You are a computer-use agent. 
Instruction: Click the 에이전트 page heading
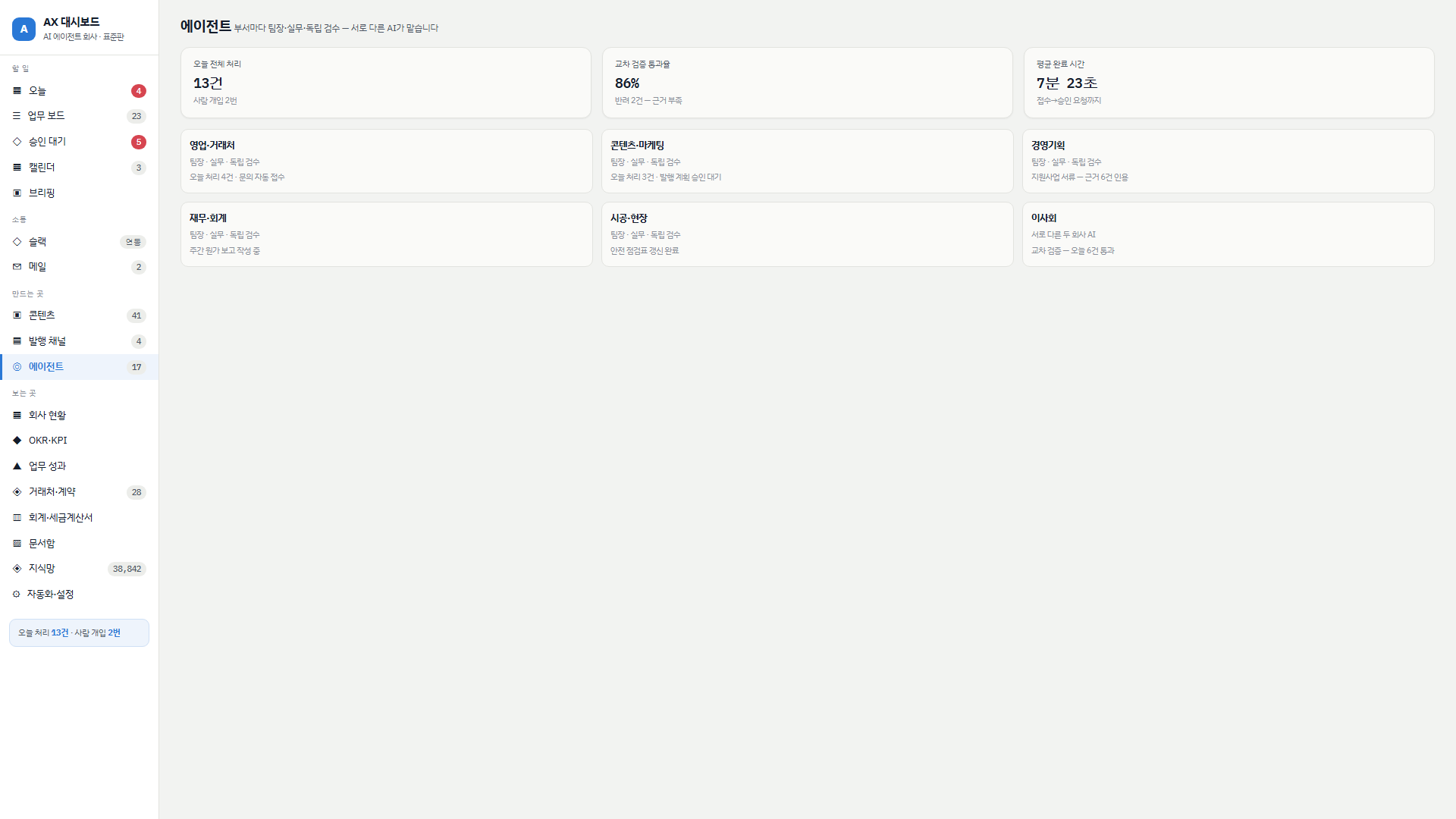(x=206, y=27)
